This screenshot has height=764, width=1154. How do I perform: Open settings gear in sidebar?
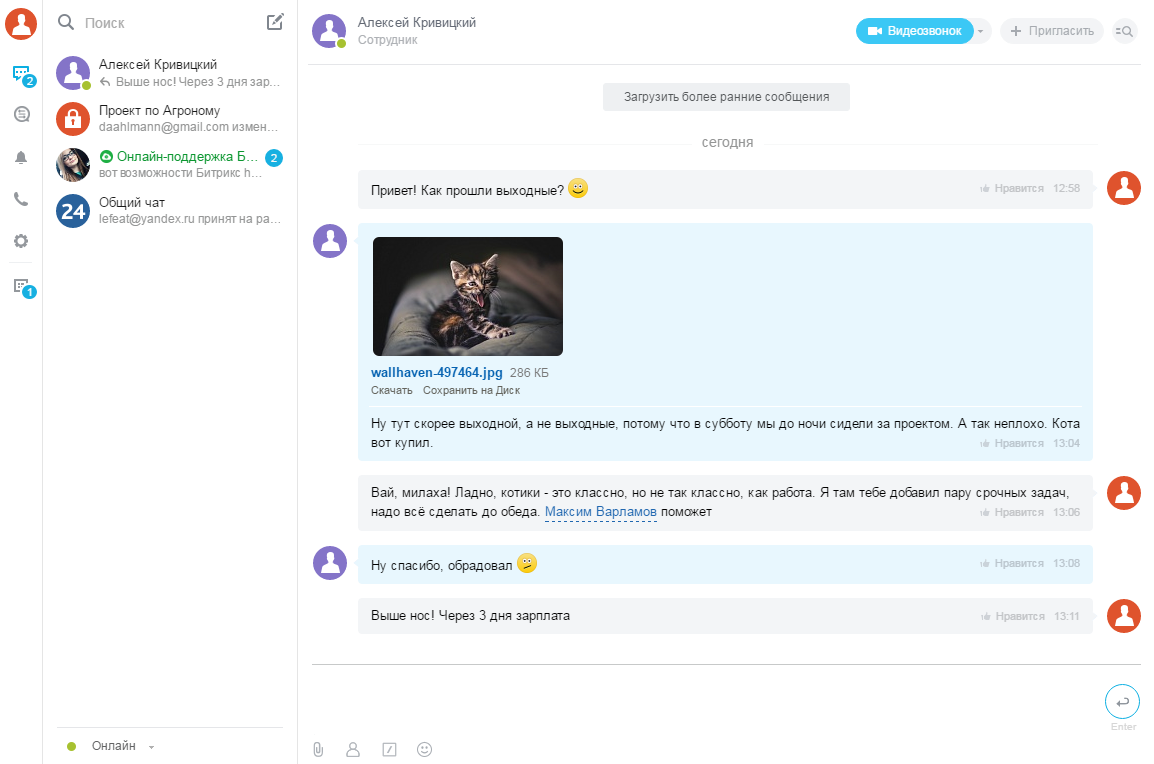click(x=21, y=241)
